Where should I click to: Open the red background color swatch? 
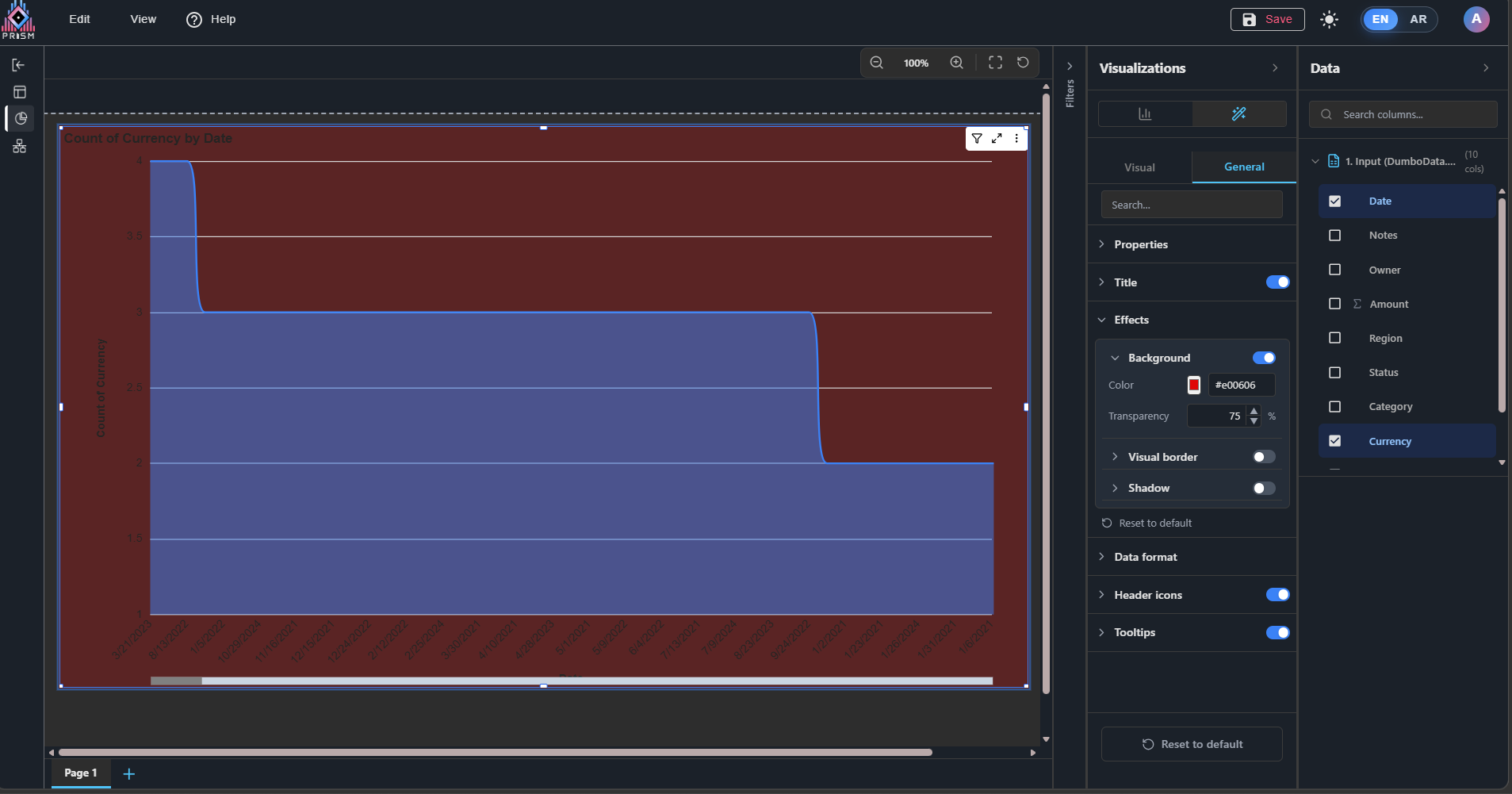coord(1194,385)
